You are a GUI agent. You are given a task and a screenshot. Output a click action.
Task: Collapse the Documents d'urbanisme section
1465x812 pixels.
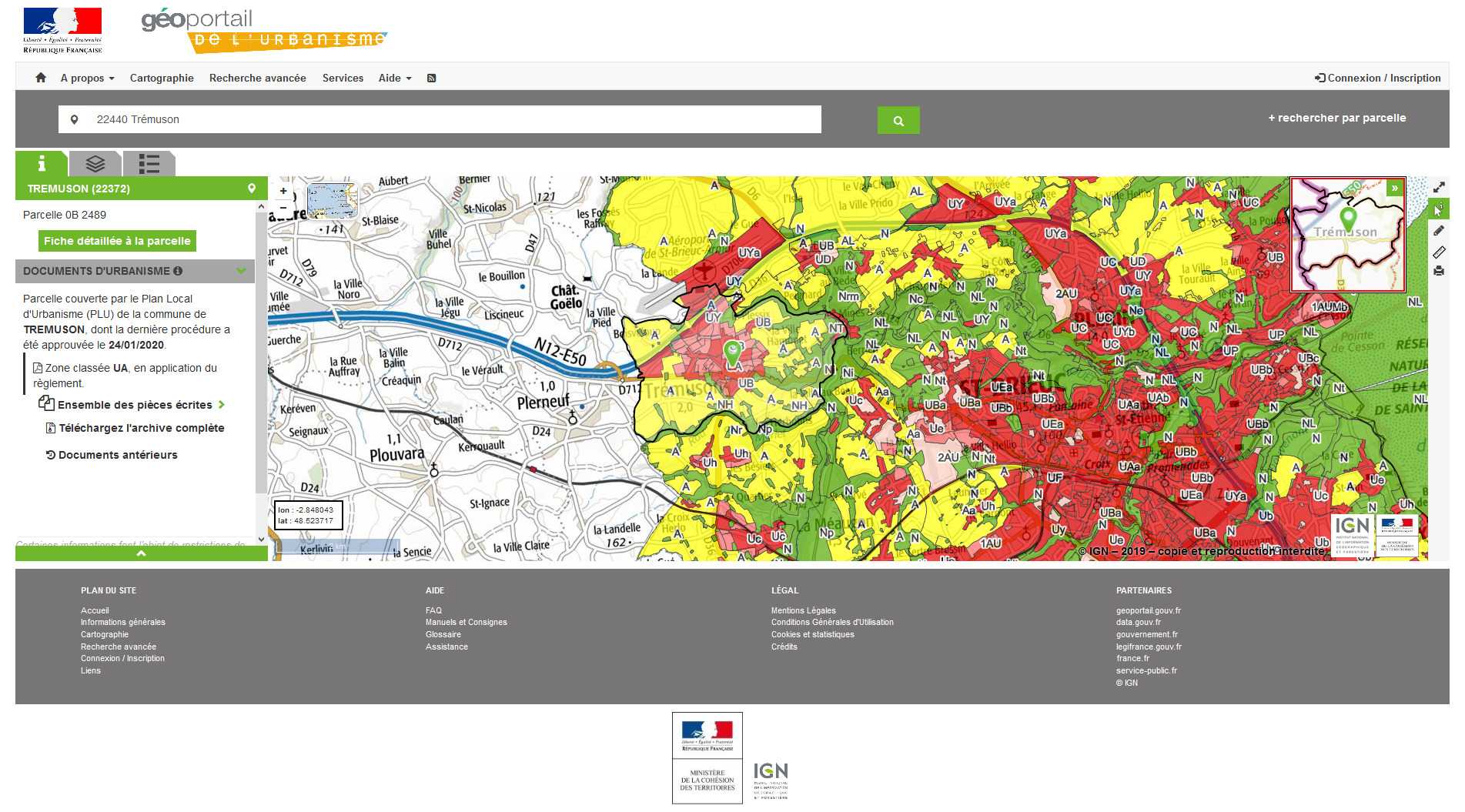coord(241,271)
